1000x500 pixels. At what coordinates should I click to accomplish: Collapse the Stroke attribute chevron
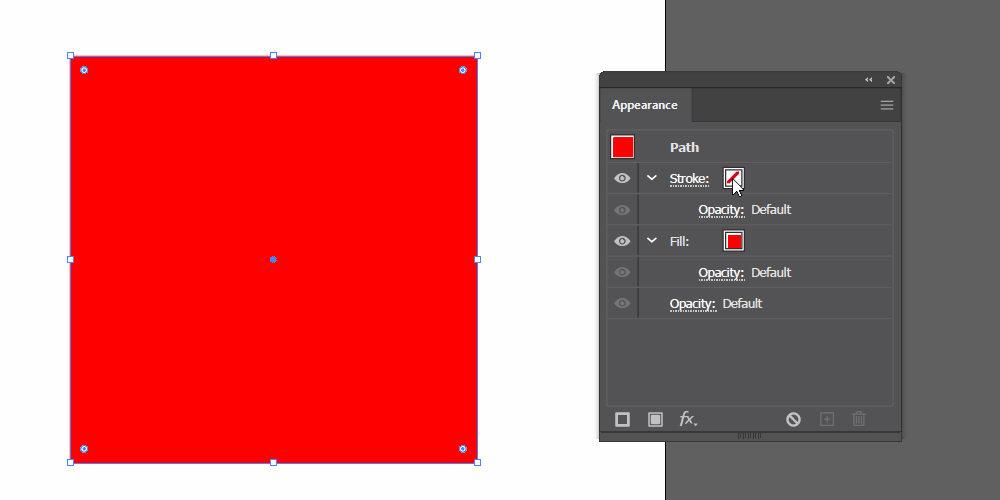tap(652, 178)
